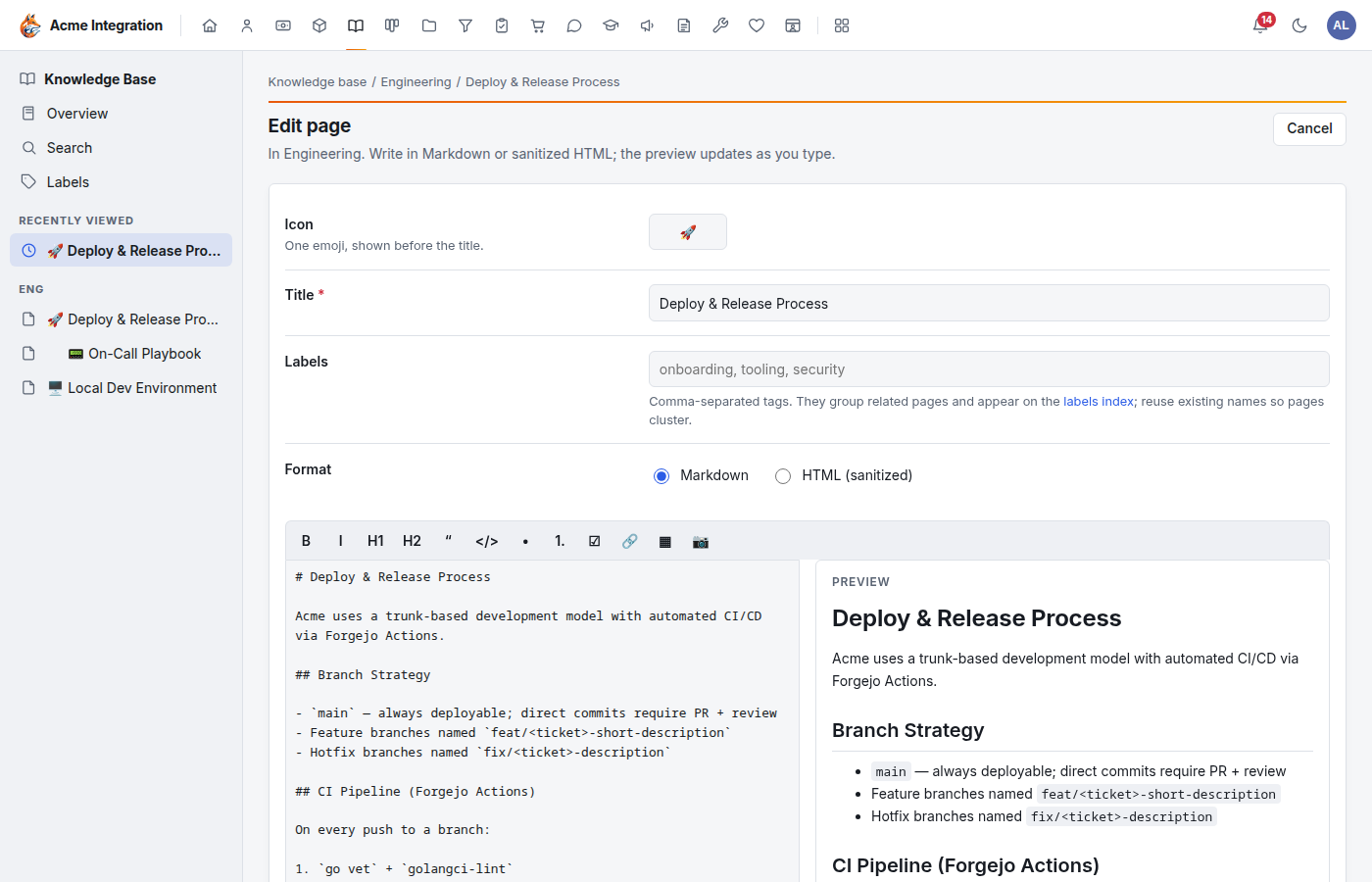The height and width of the screenshot is (882, 1372).
Task: Focus the Labels input field
Action: [x=989, y=369]
